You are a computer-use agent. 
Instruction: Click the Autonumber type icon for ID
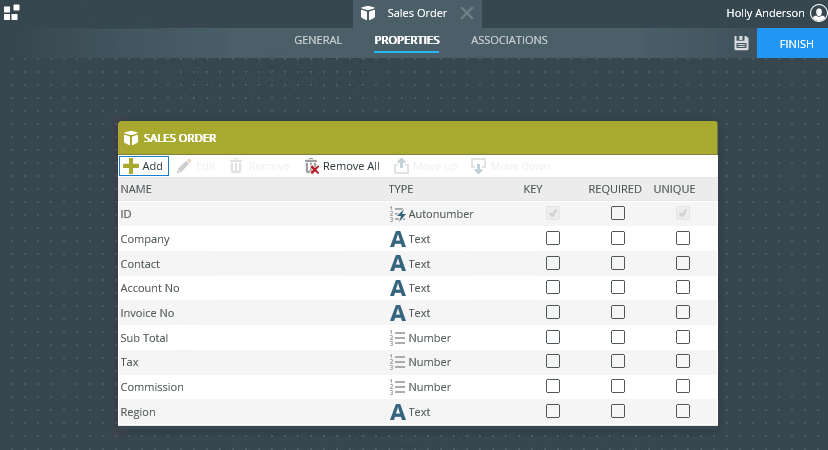point(397,214)
